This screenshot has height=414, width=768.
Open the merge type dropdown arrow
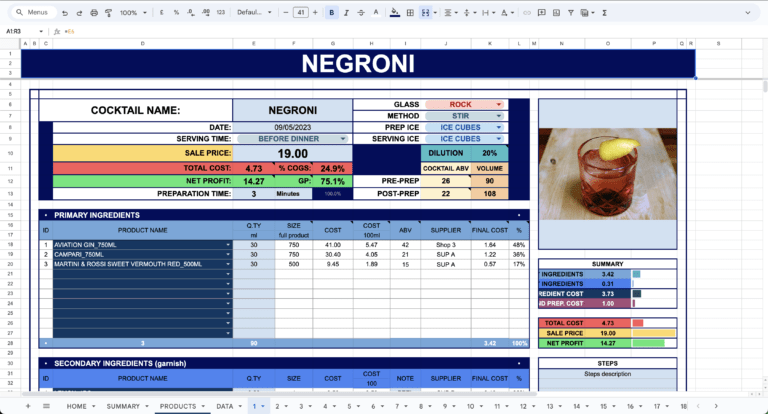(435, 13)
